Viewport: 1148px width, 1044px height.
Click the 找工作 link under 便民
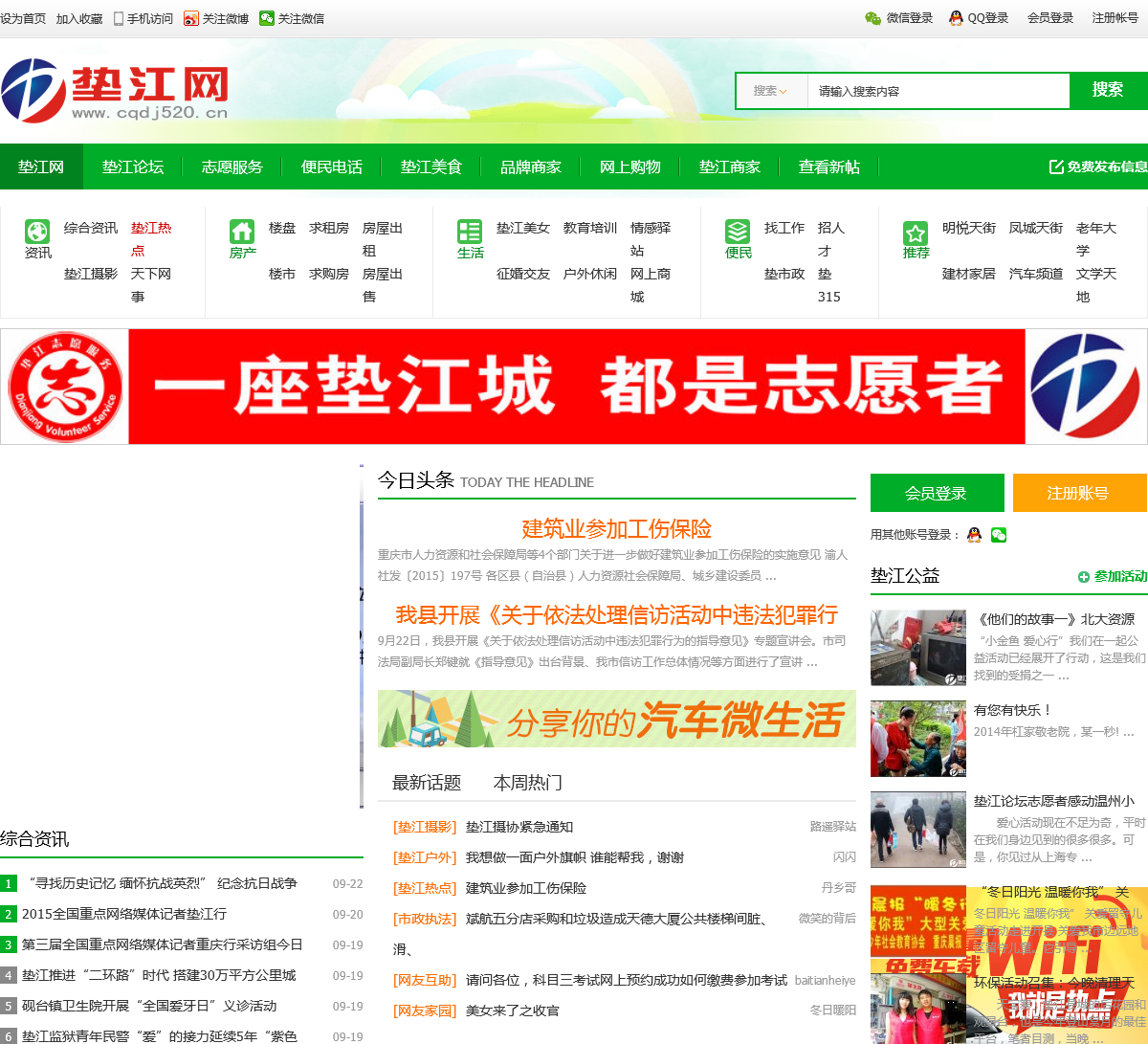784,228
